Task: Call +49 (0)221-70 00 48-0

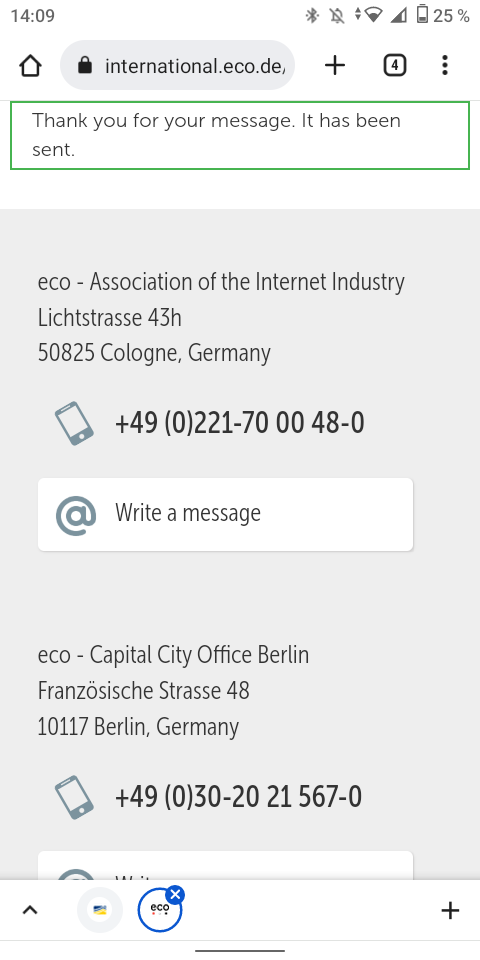Action: pos(239,423)
